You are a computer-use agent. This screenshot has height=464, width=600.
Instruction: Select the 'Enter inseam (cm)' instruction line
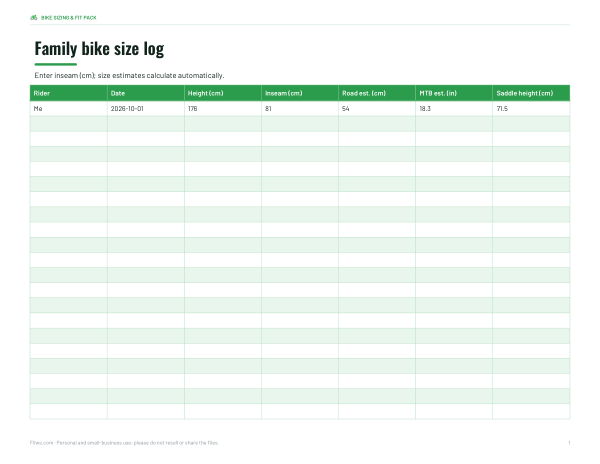pos(129,75)
